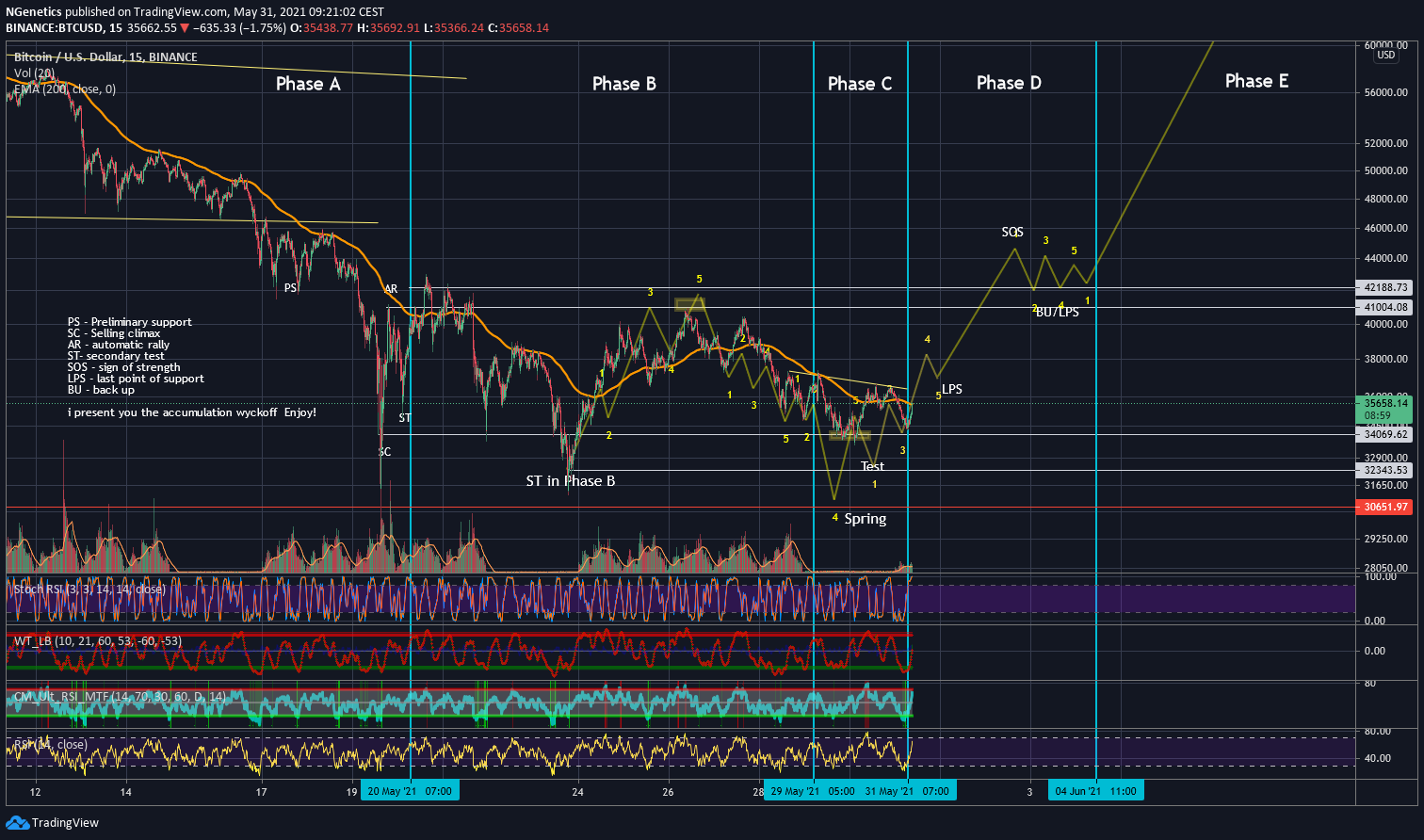Click the SC annotation on chart
The image size is (1424, 840).
tap(384, 452)
